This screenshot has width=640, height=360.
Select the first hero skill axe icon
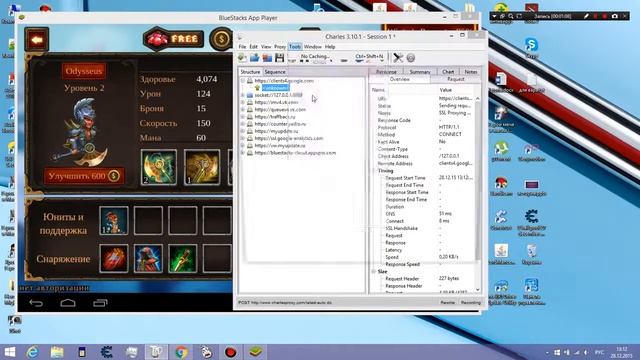[x=159, y=167]
